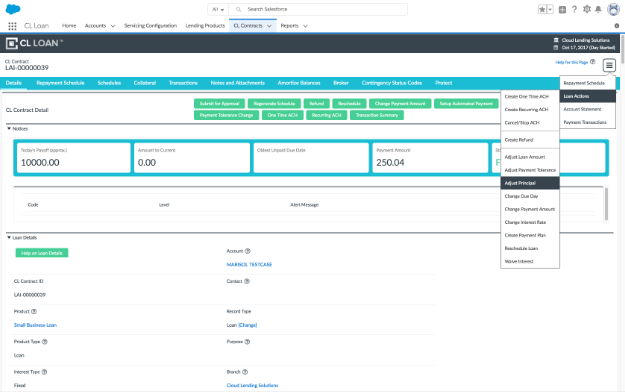Switch to the Collateral tab
The height and width of the screenshot is (392, 625).
pyautogui.click(x=145, y=83)
